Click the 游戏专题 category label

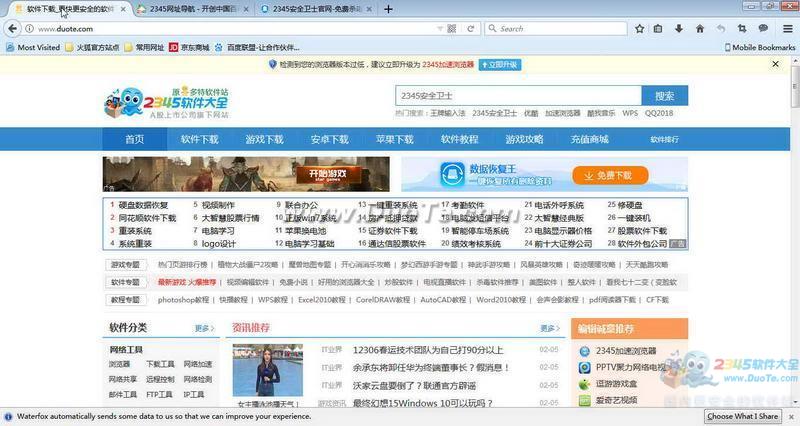[126, 265]
